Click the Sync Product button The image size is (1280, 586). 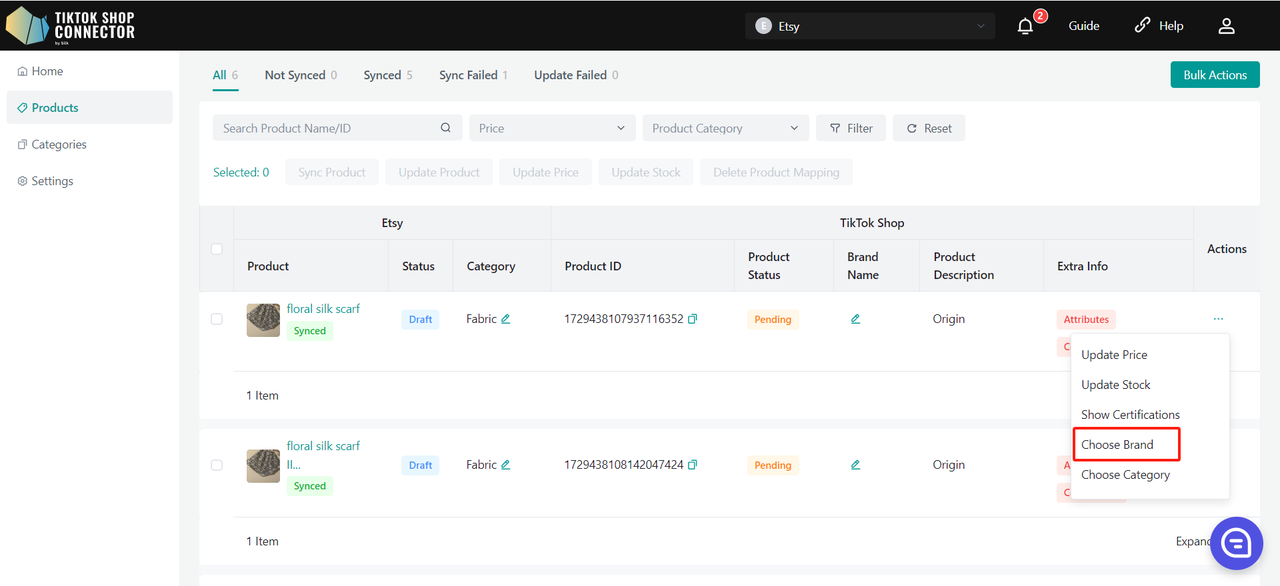[x=332, y=172]
